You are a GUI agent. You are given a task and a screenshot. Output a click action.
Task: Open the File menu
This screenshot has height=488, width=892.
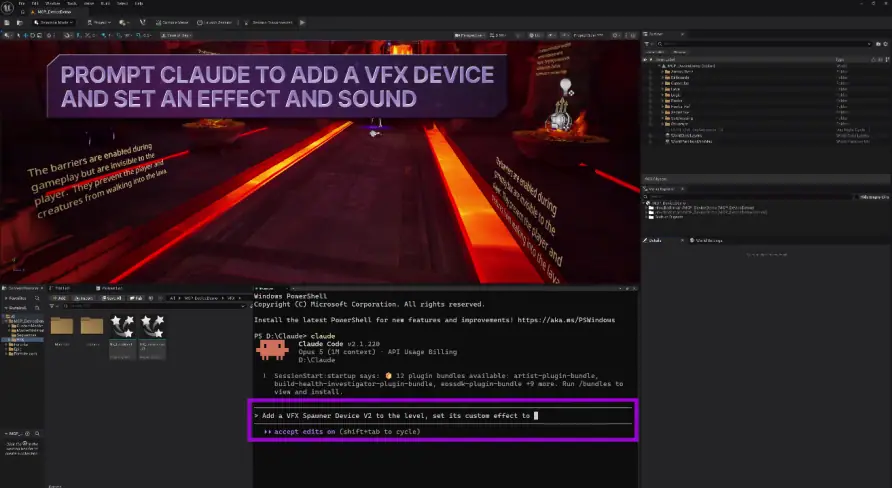pos(22,3)
